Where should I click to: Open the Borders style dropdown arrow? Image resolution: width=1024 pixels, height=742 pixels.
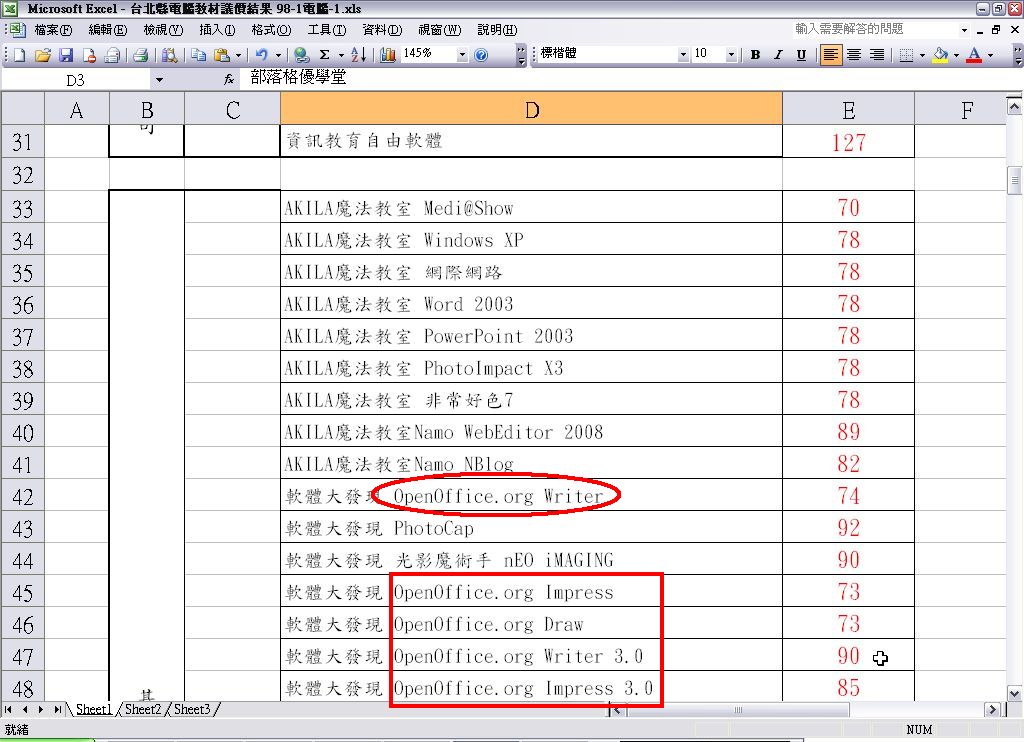pyautogui.click(x=922, y=55)
